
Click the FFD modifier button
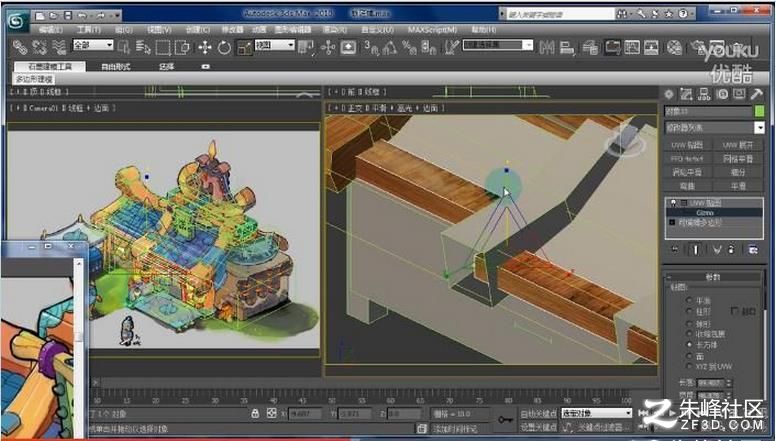(687, 159)
